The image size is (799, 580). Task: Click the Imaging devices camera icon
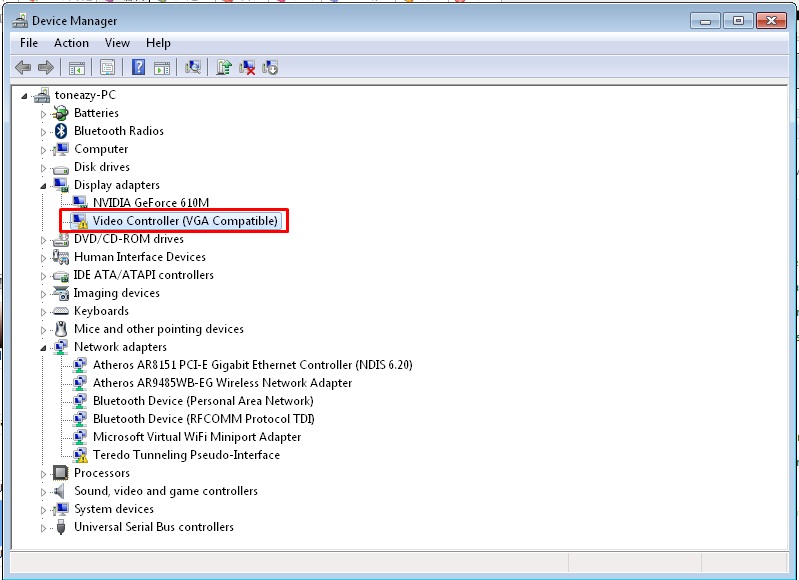point(61,293)
